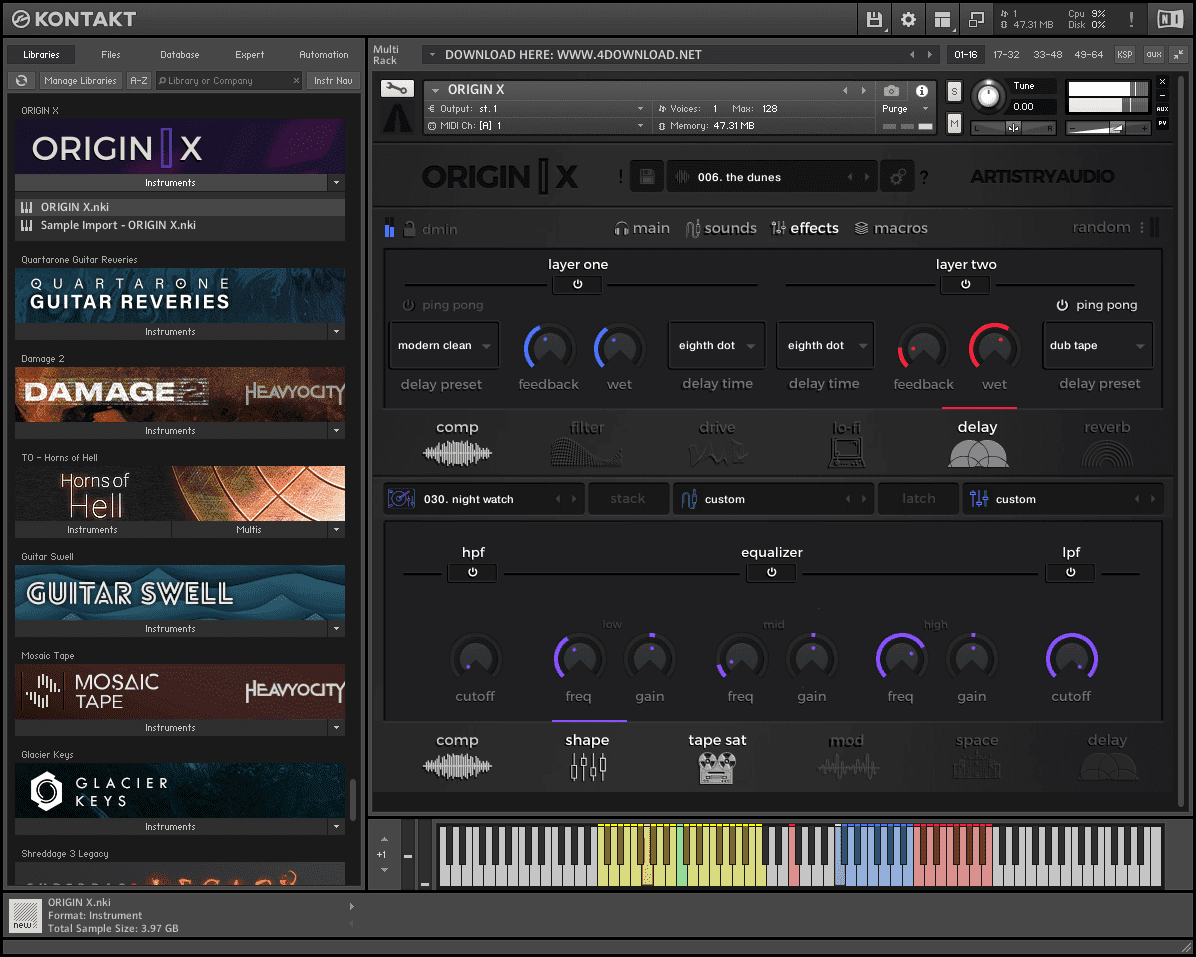Viewport: 1196px width, 957px height.
Task: Open the Multi Rack preset dropdown arrow
Action: [432, 55]
